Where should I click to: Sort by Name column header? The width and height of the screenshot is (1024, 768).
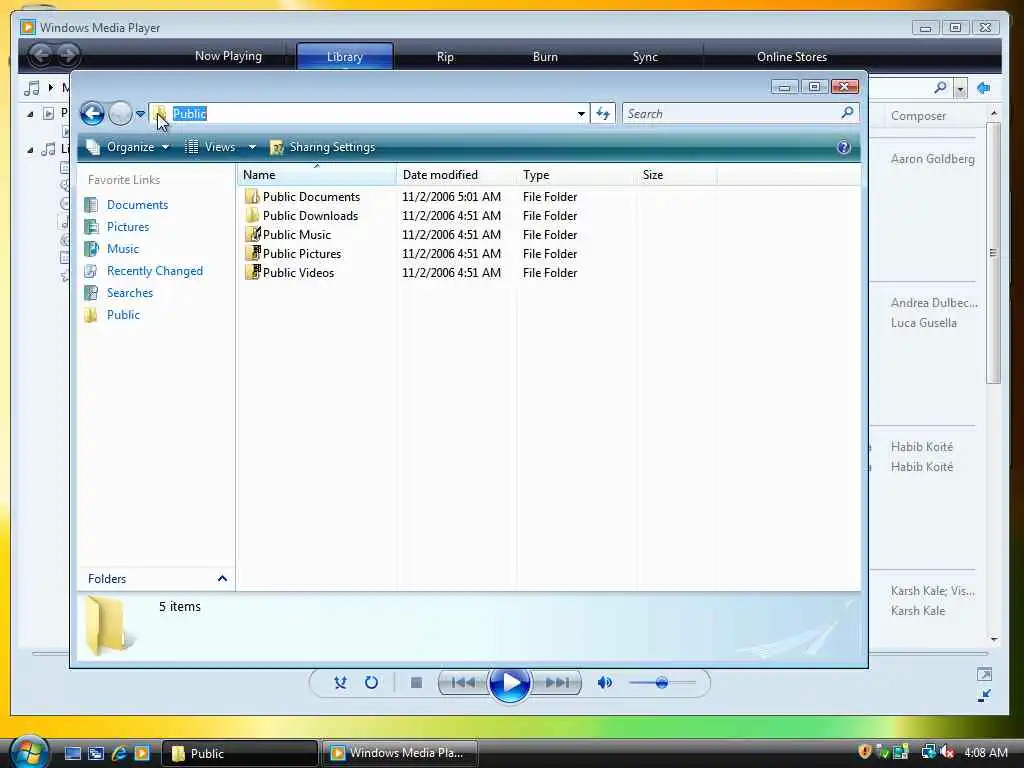(317, 175)
